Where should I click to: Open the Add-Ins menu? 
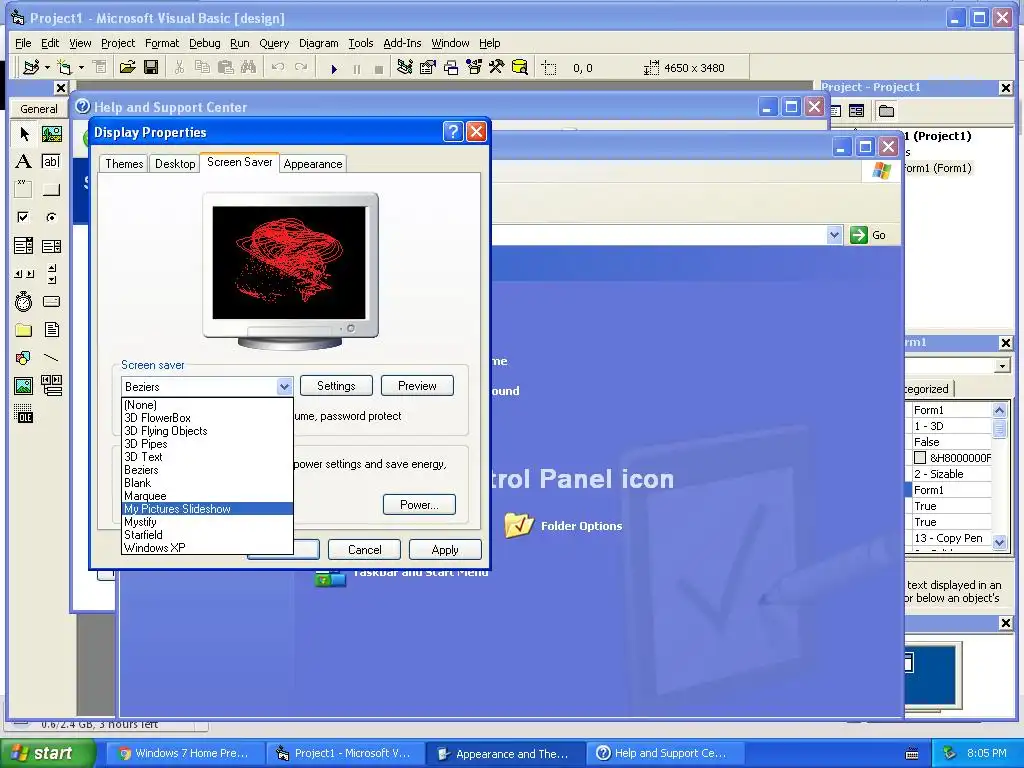(402, 43)
